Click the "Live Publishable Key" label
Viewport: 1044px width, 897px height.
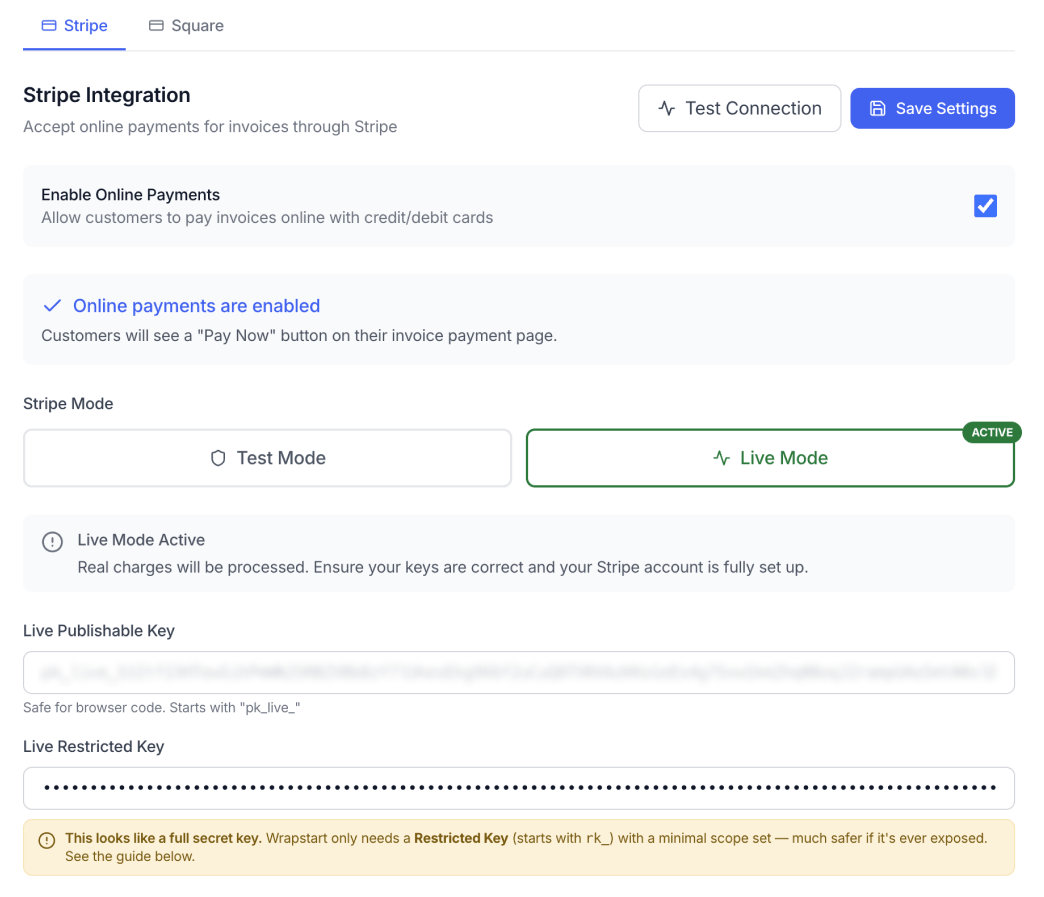(x=99, y=631)
